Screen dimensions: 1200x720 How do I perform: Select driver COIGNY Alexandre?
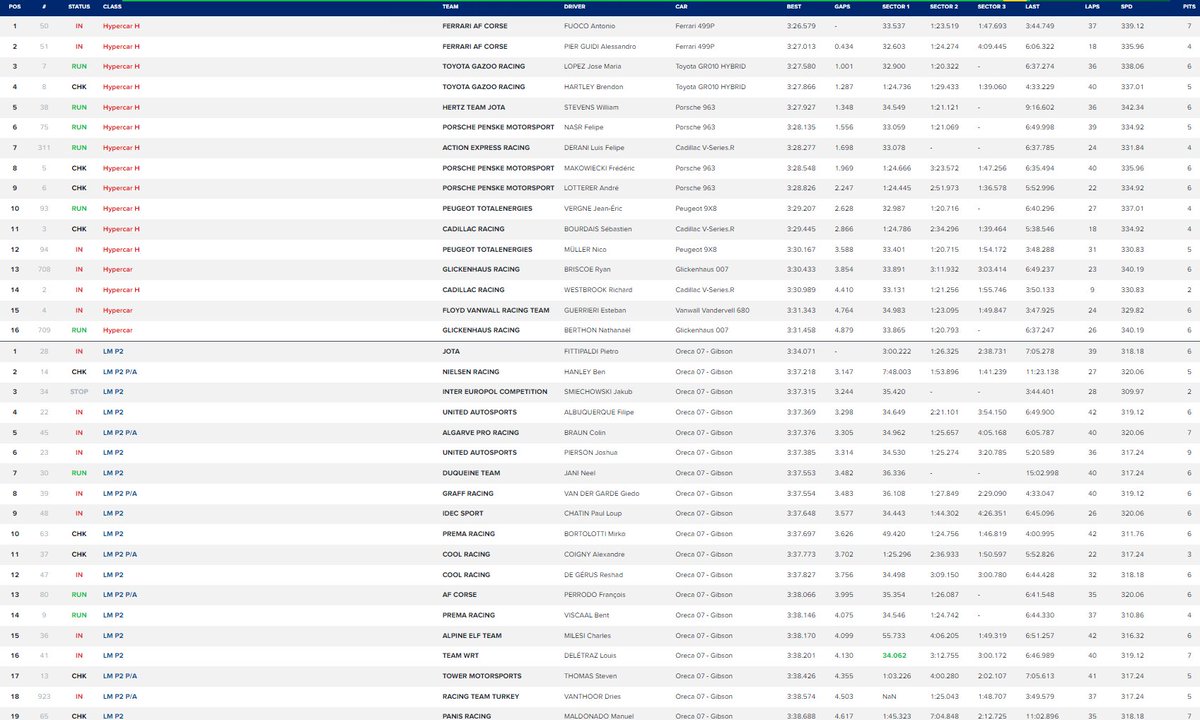click(595, 554)
